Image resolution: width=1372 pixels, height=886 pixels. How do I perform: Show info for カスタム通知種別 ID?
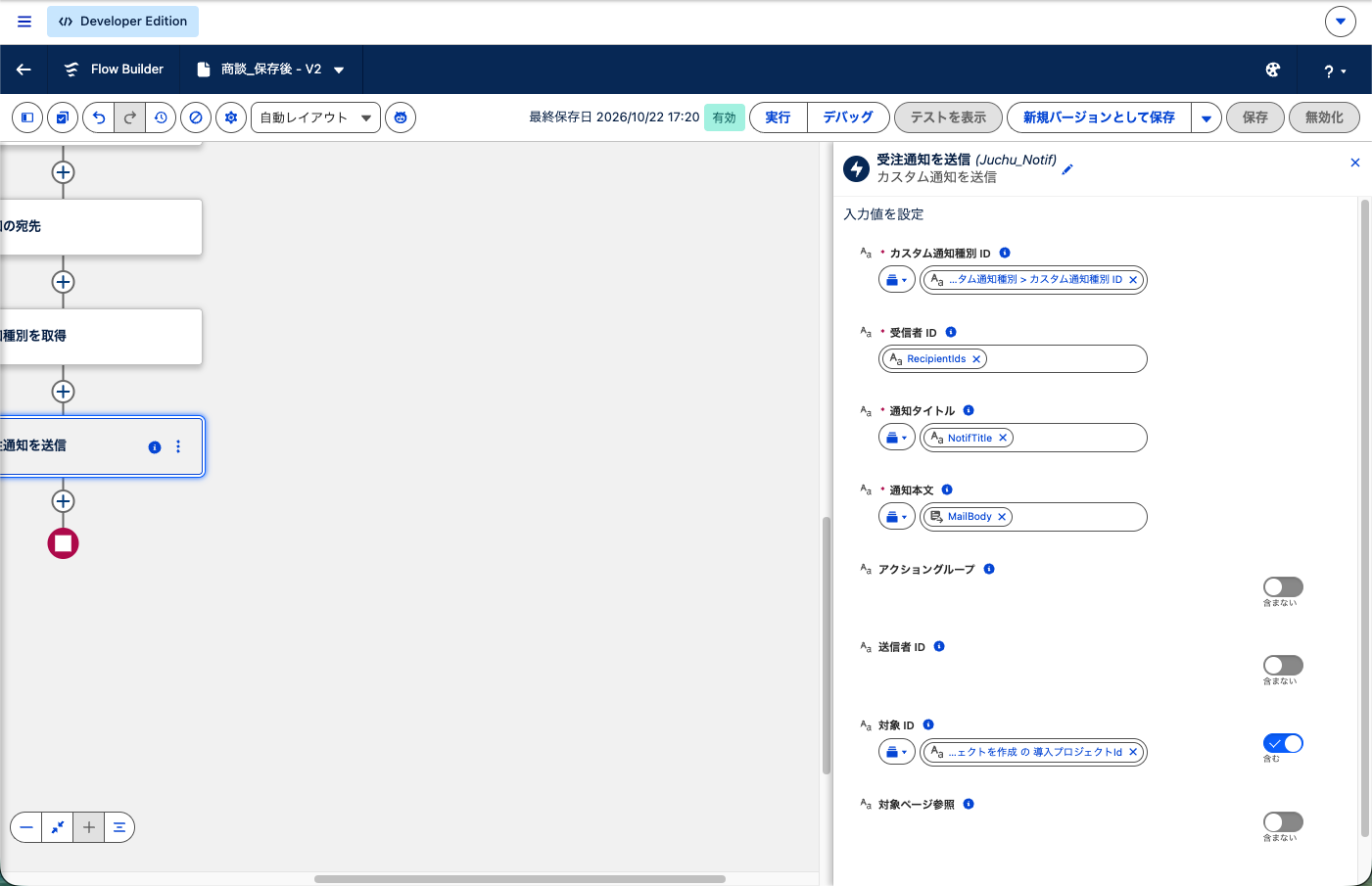1005,253
